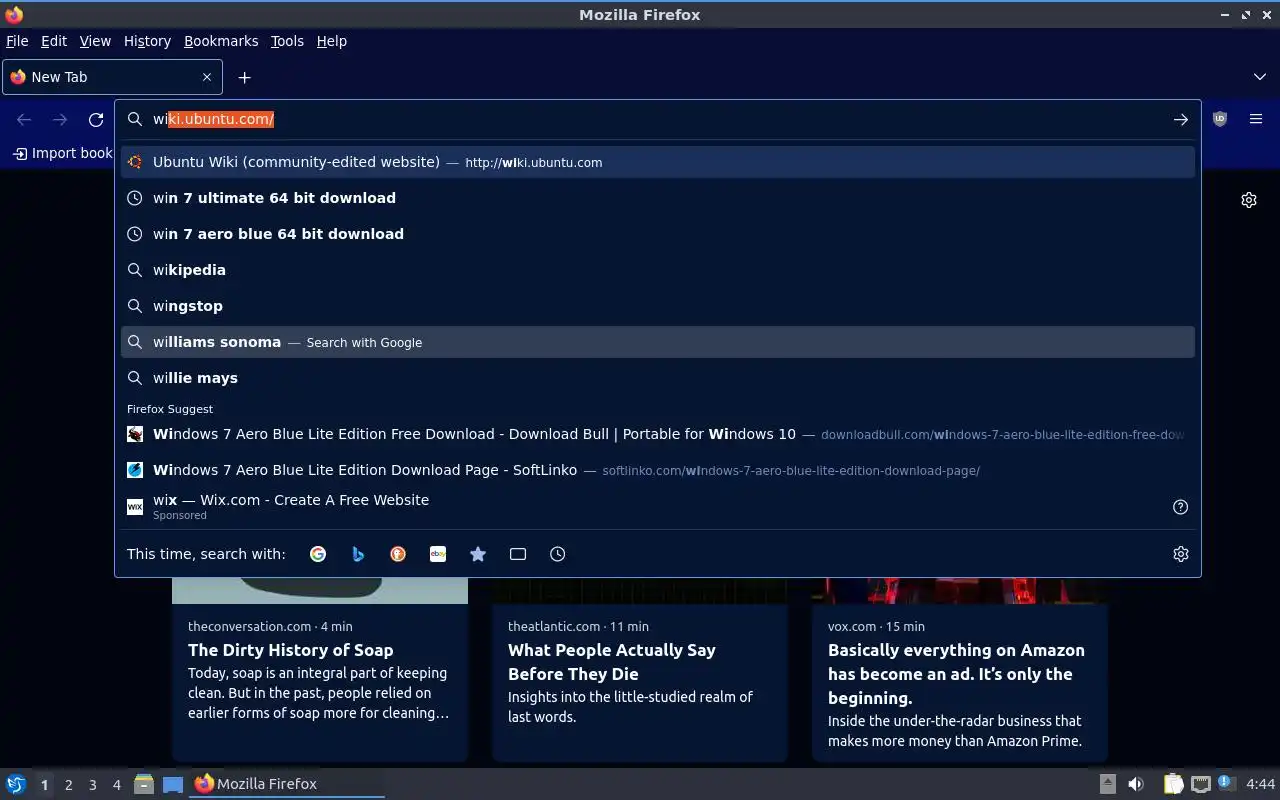This screenshot has width=1280, height=800.
Task: Open the volume control in tray
Action: tap(1136, 784)
